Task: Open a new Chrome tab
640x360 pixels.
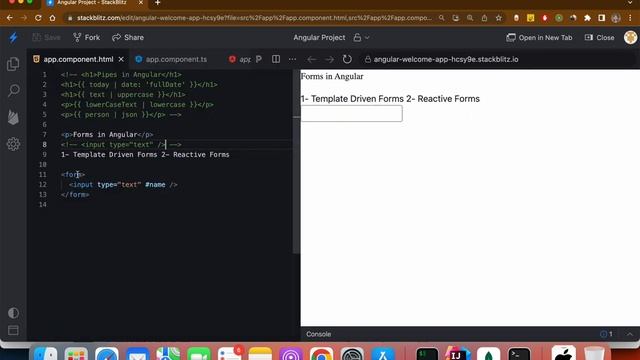Action: point(158,3)
